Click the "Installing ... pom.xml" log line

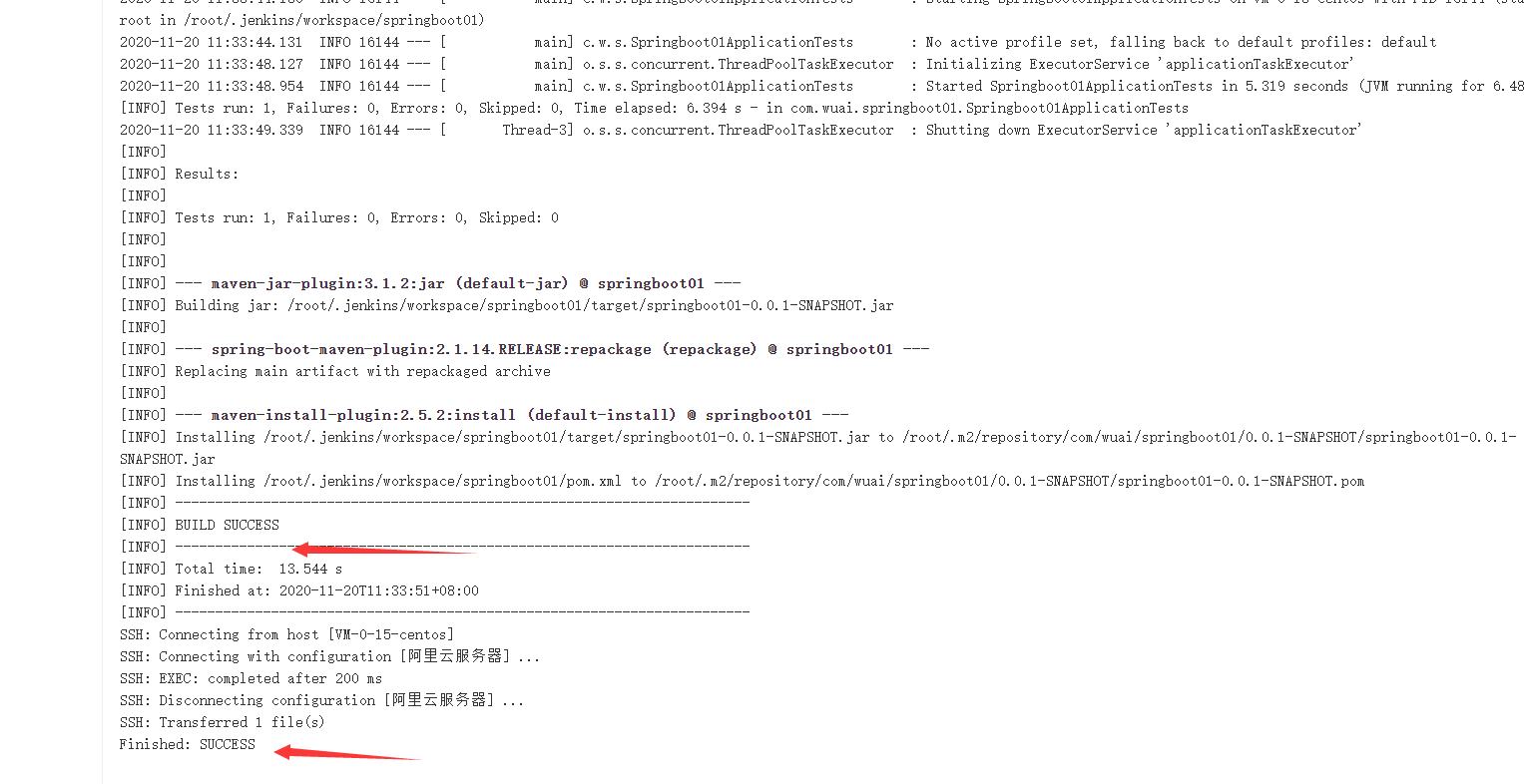tap(742, 481)
